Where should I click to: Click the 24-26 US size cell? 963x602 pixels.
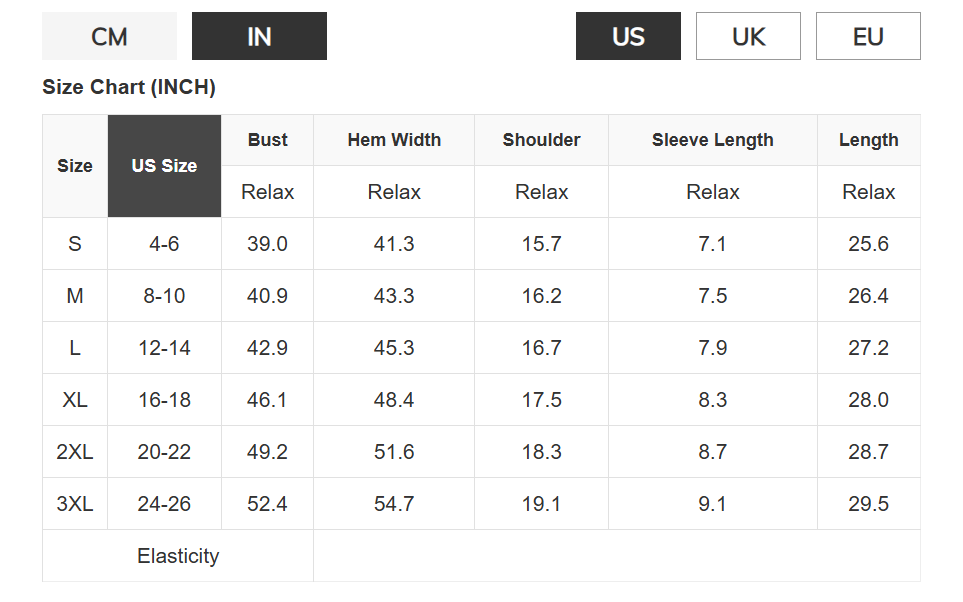click(164, 504)
